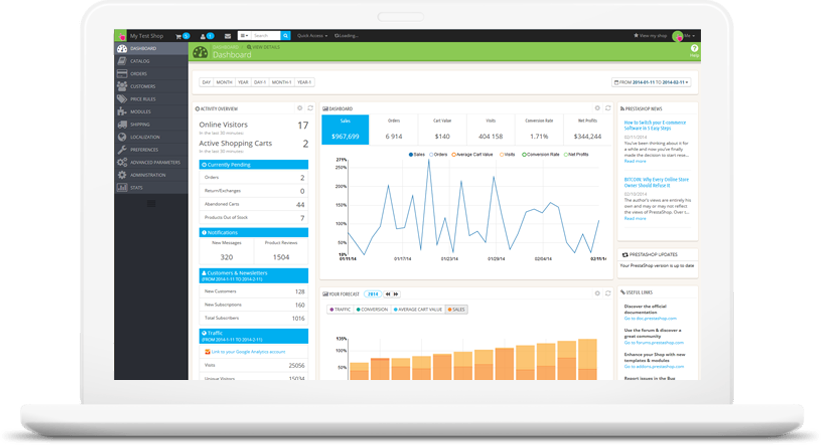The height and width of the screenshot is (445, 821).
Task: Open settings gear of Dashboard chart panel
Action: tap(596, 108)
